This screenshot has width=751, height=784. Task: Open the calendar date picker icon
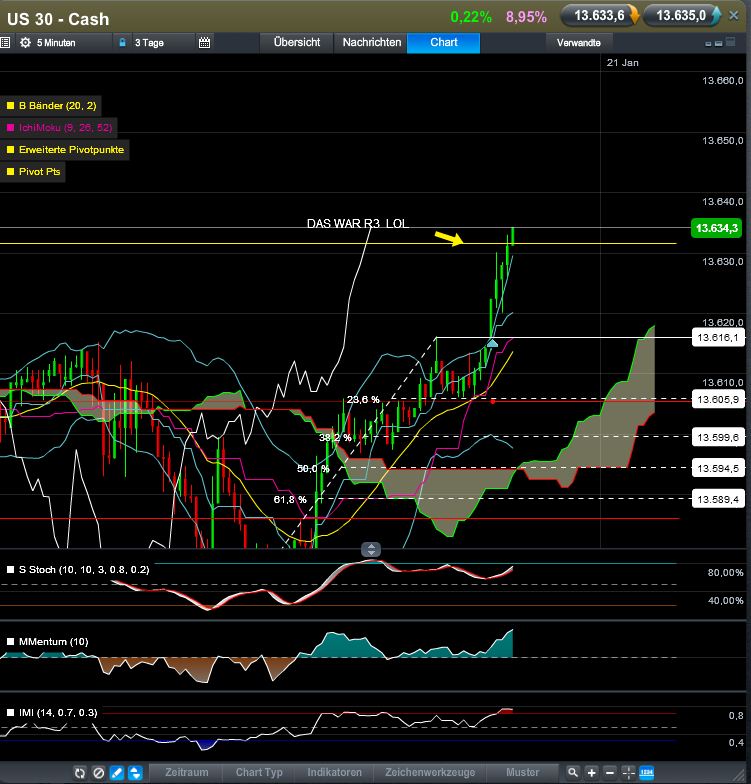[x=205, y=43]
